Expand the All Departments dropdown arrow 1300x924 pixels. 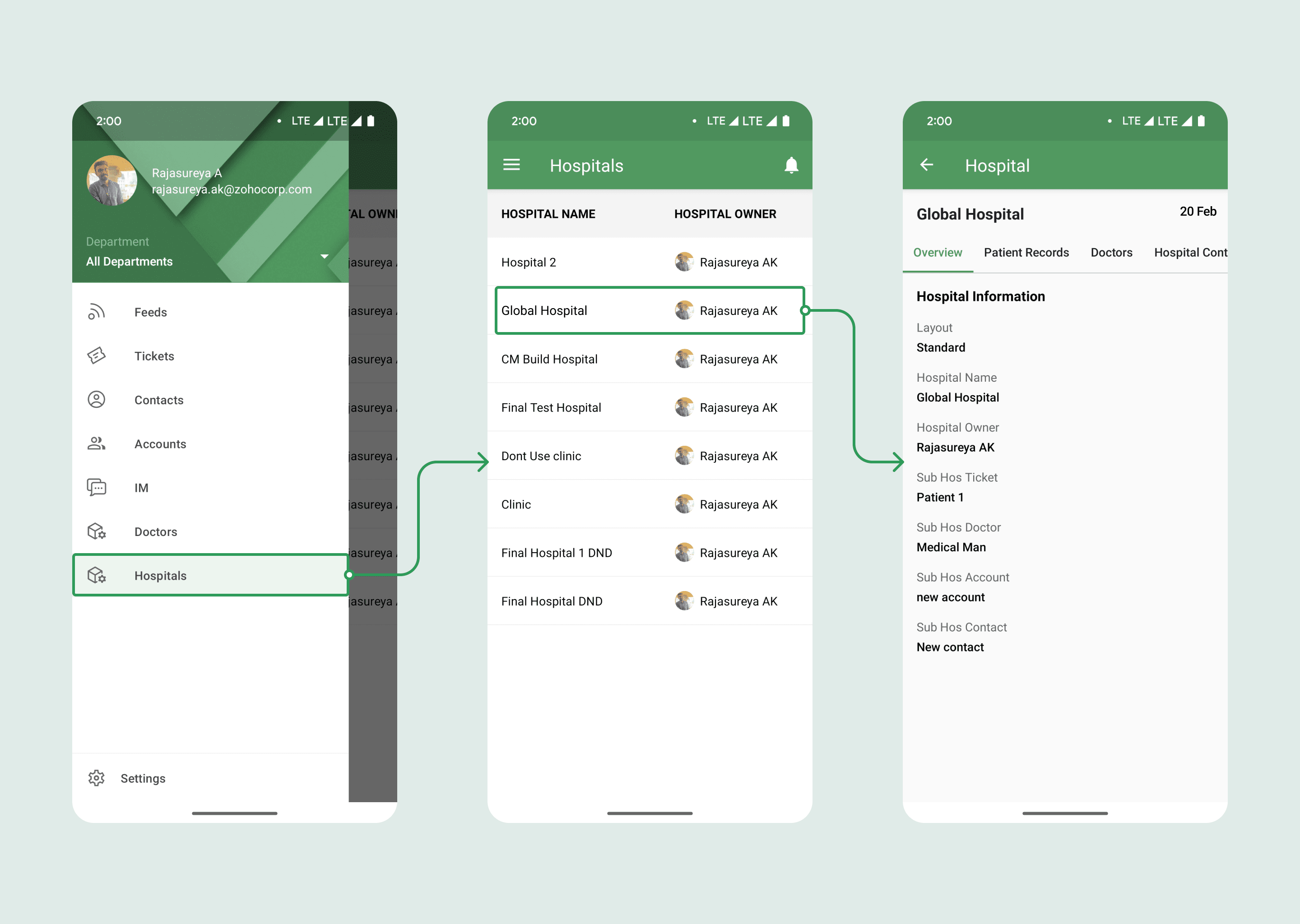pyautogui.click(x=325, y=257)
